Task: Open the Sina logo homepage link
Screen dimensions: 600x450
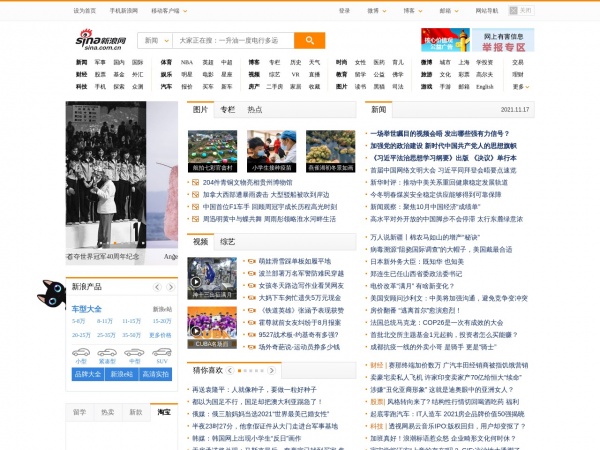Action: [x=101, y=40]
